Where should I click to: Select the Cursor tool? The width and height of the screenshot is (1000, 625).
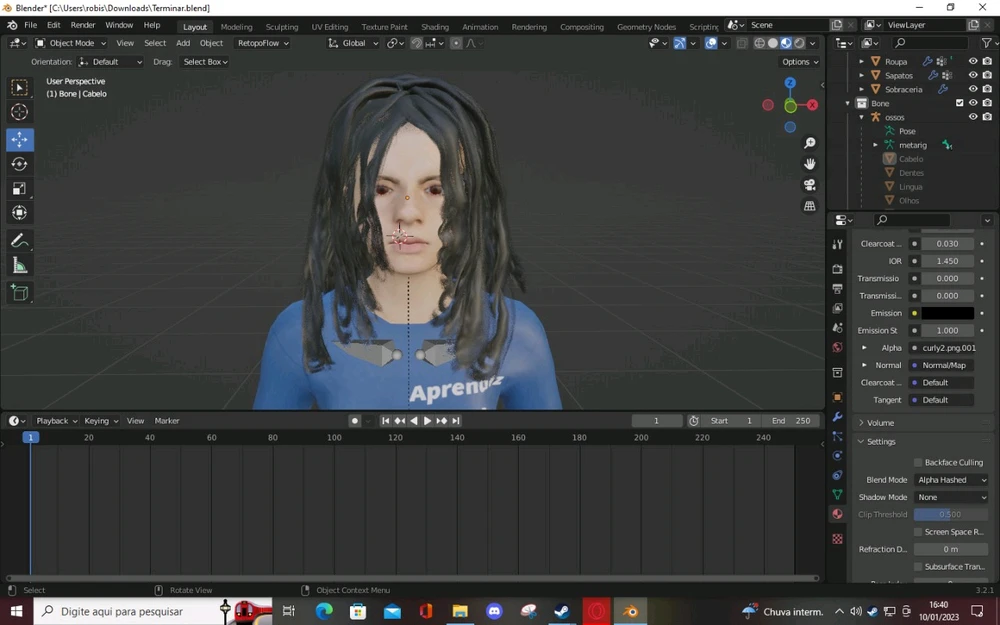point(19,112)
